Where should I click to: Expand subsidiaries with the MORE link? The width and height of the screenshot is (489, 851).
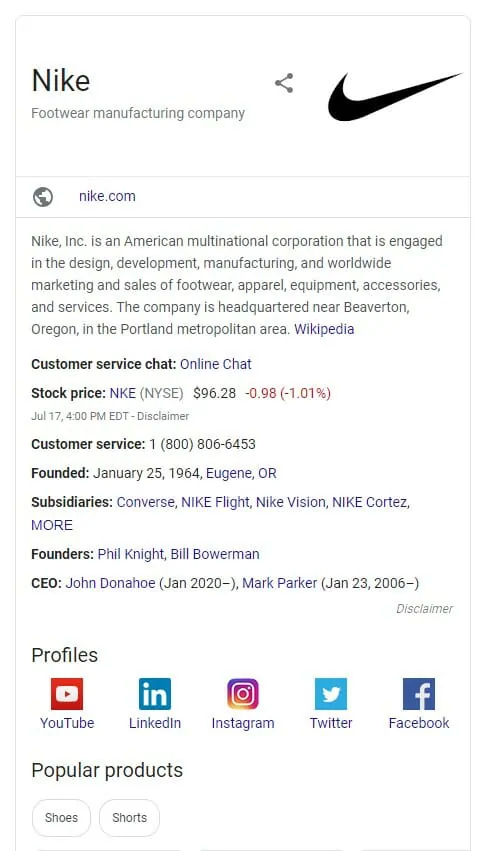point(52,525)
